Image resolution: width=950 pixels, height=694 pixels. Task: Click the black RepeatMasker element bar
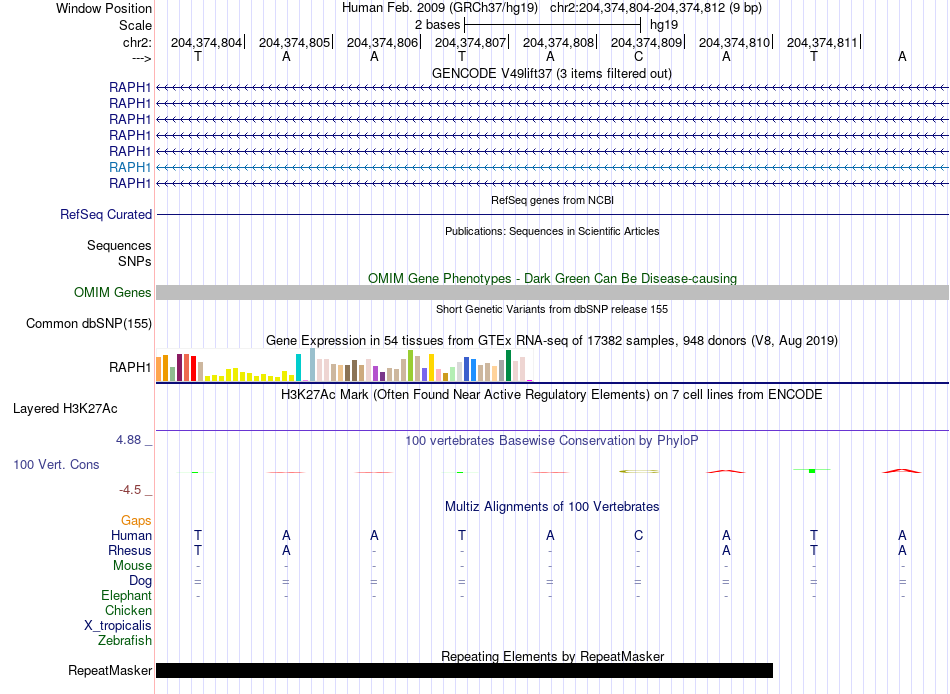(x=464, y=670)
